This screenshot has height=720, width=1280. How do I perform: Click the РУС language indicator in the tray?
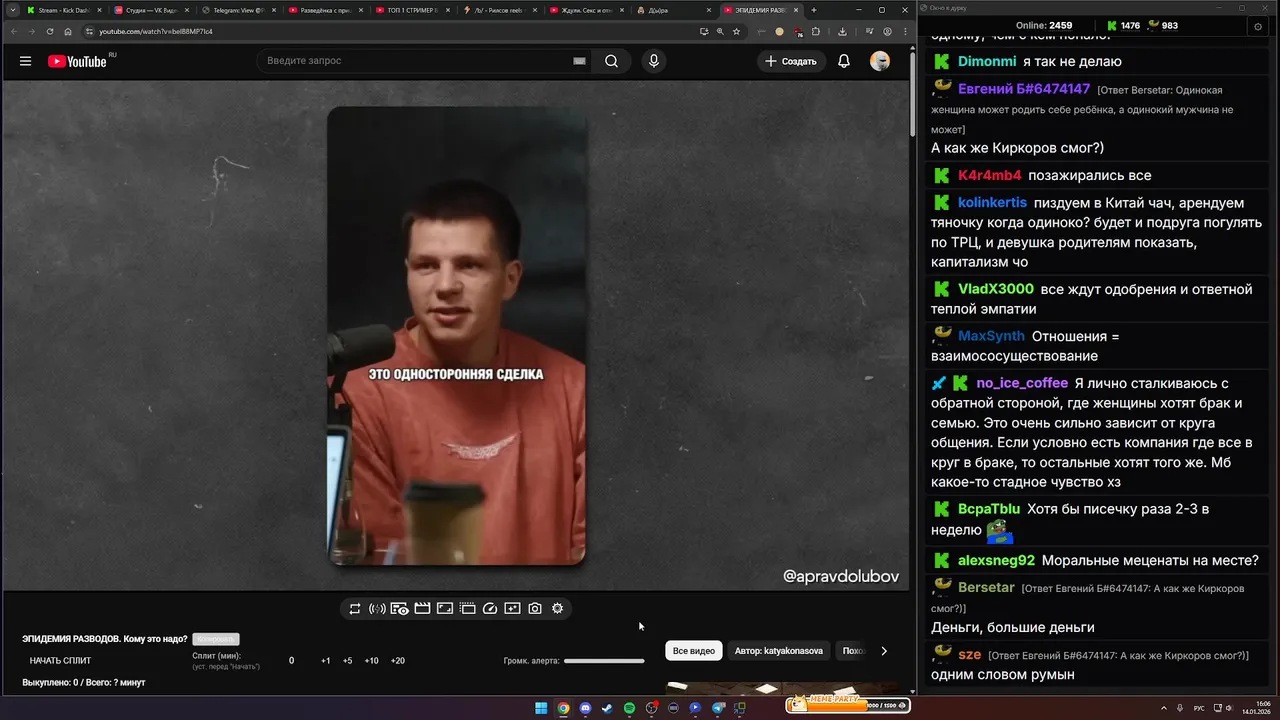click(1199, 708)
